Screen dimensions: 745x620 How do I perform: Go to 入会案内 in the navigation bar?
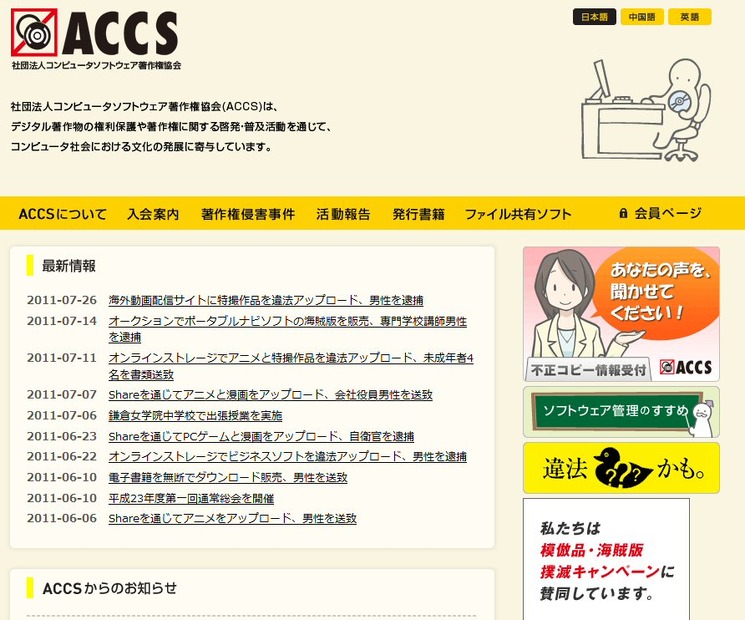[153, 214]
